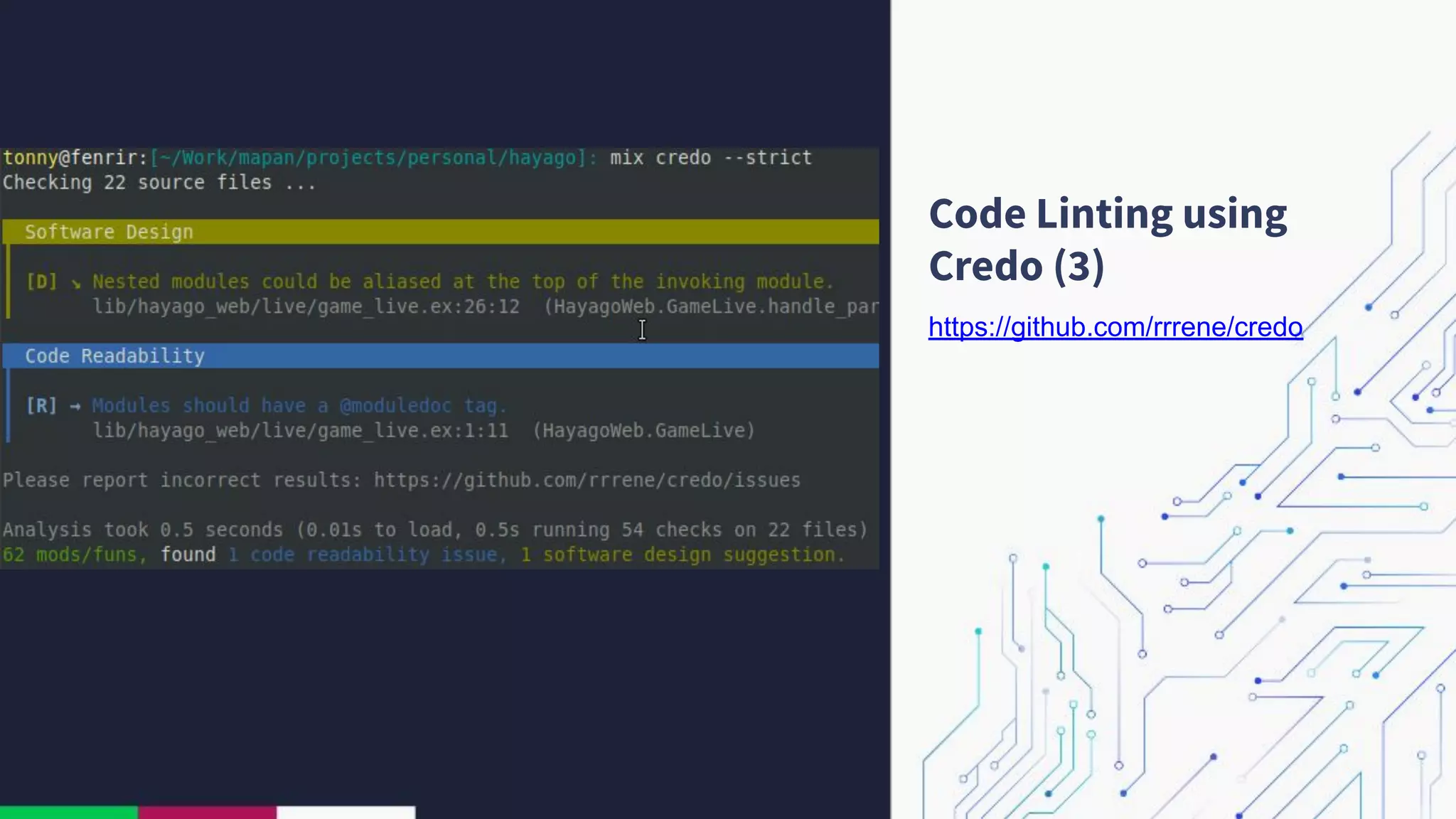Viewport: 1456px width, 819px height.
Task: Click 'Checking 22 source files ...' line
Action: tap(159, 183)
